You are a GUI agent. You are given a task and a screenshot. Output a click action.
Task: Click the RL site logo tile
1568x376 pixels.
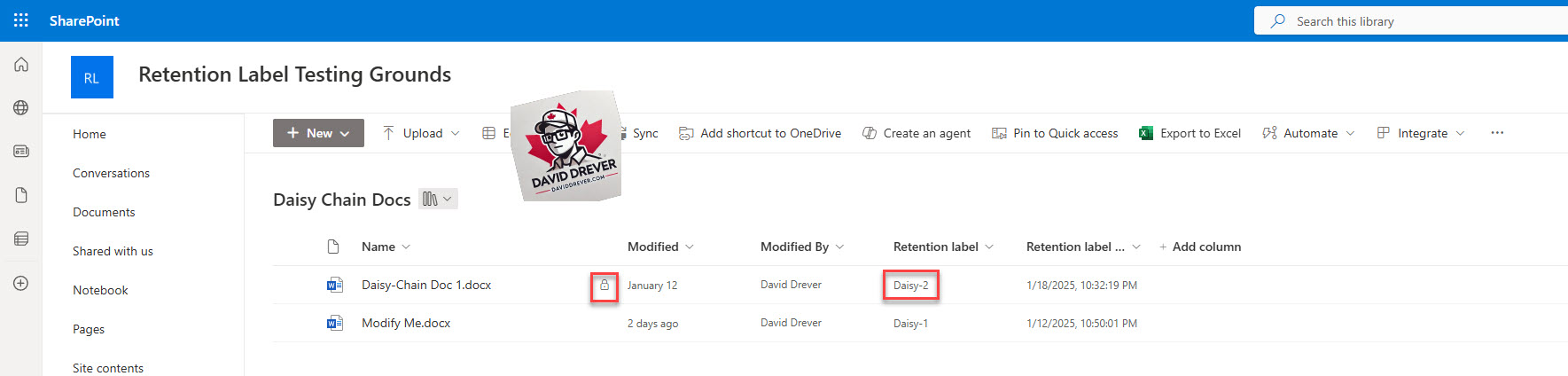coord(92,77)
